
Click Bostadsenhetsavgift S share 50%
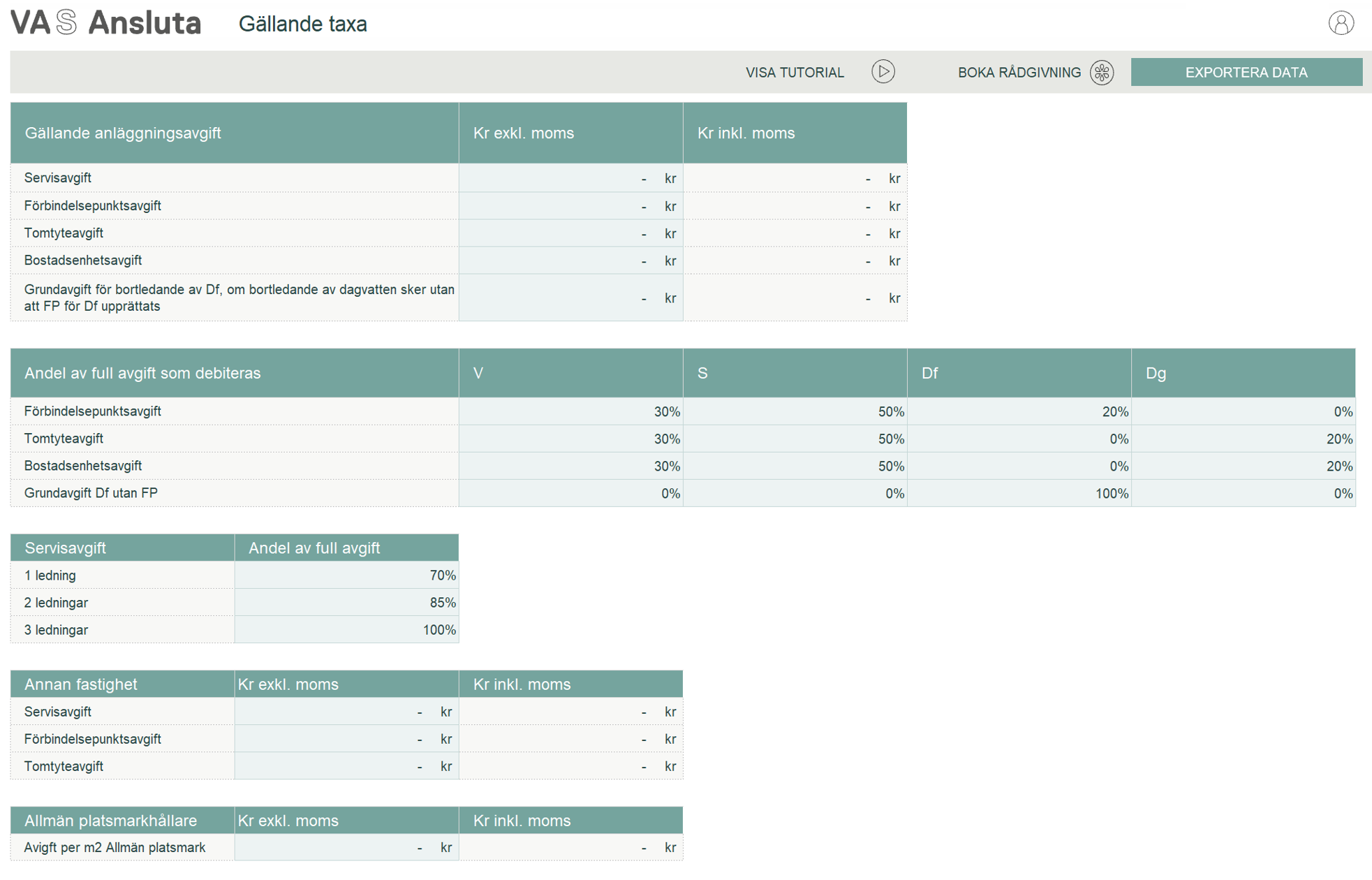795,466
